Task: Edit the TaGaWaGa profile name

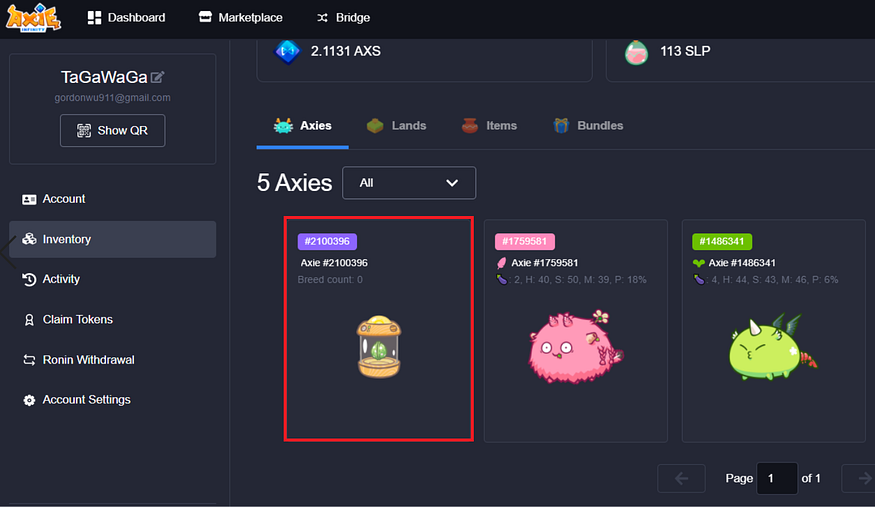Action: tap(158, 77)
